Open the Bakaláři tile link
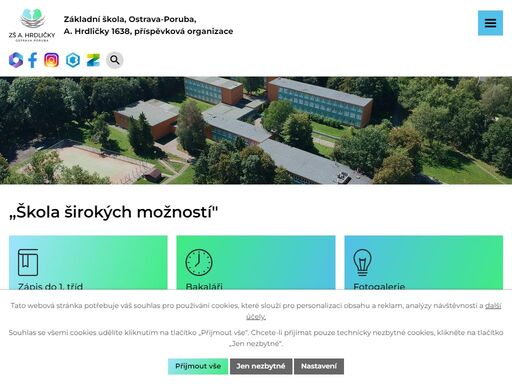Viewport: 512px width, 384px height. 256,263
